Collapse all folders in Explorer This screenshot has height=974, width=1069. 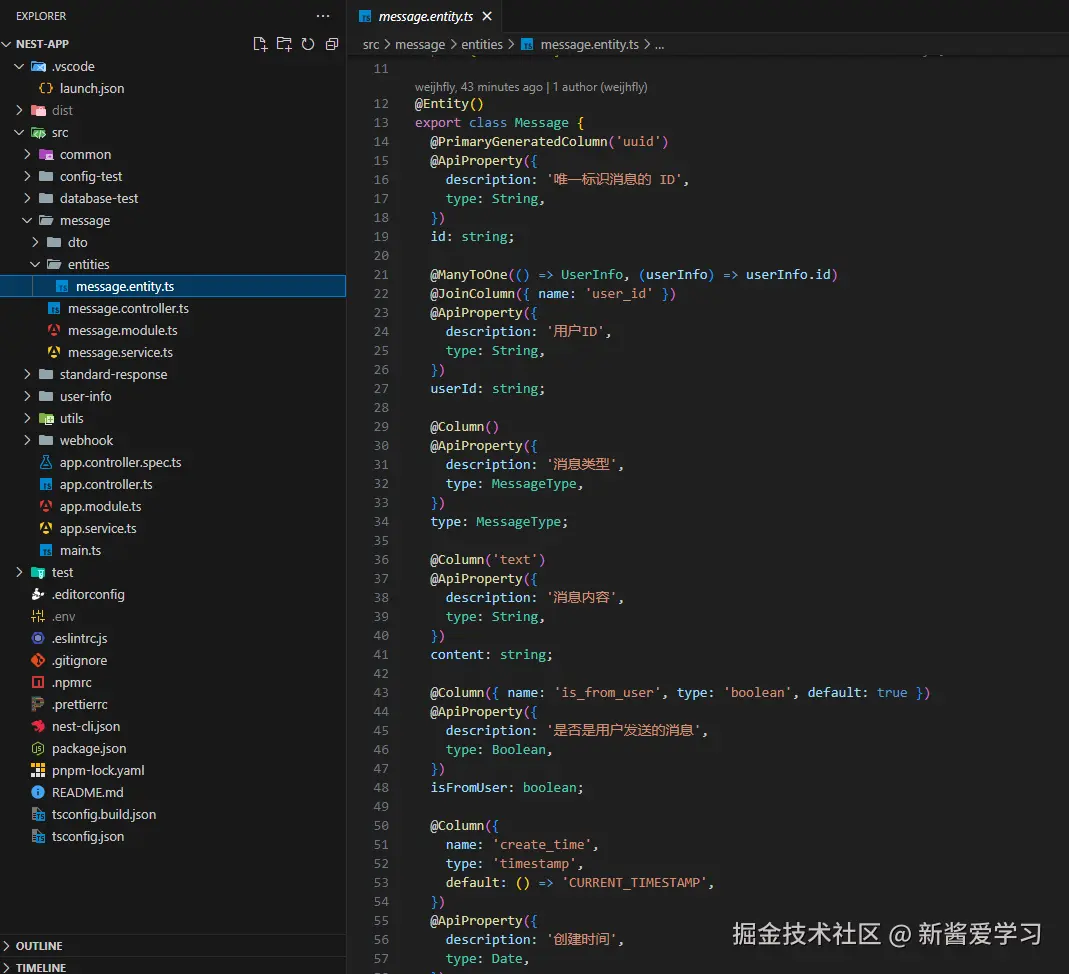(332, 44)
